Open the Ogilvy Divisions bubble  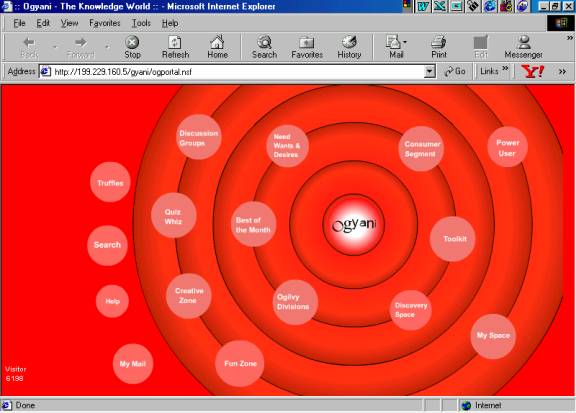point(295,302)
